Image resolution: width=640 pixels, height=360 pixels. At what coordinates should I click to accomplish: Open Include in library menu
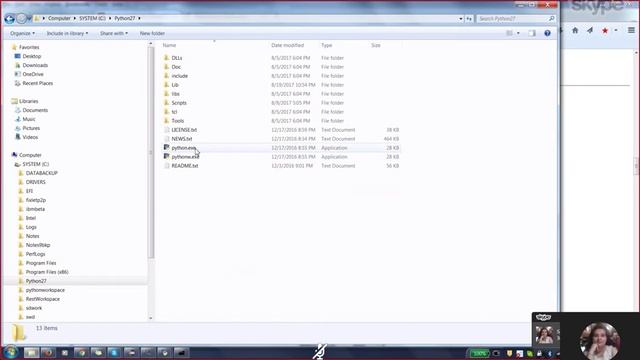click(x=67, y=33)
